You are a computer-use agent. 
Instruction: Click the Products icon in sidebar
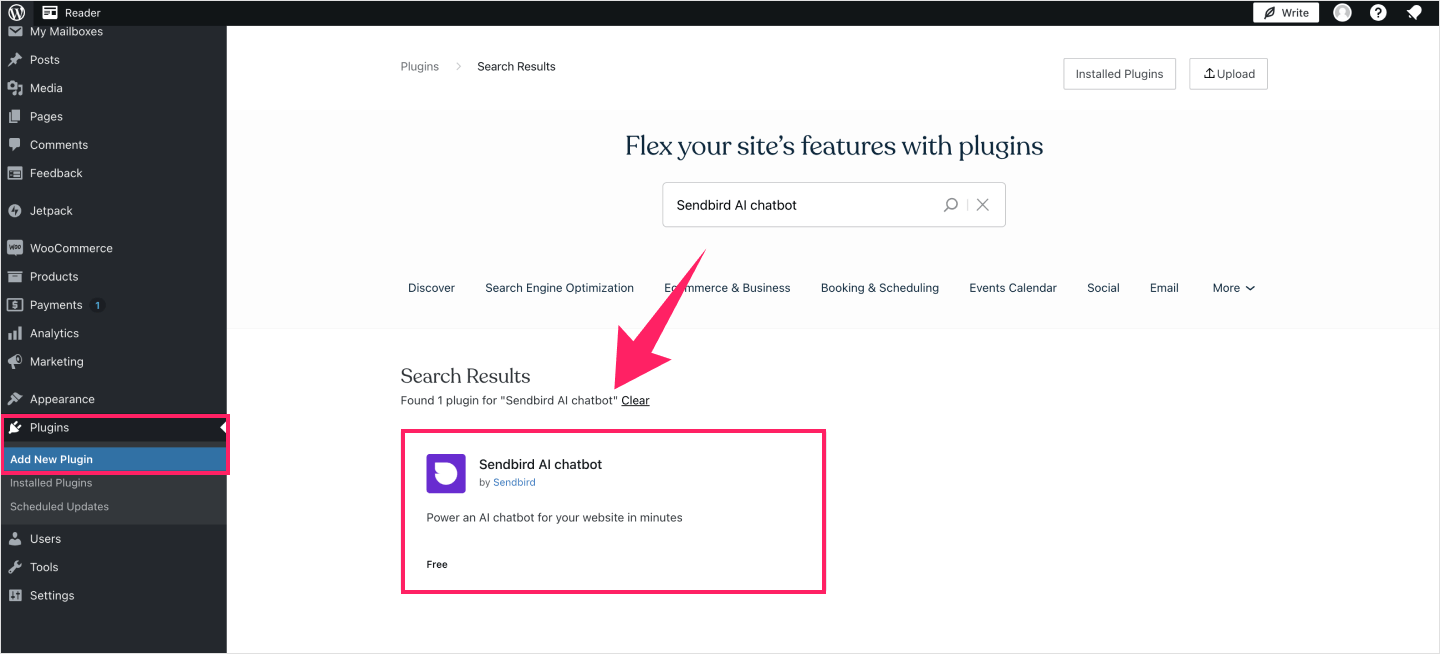coord(15,277)
